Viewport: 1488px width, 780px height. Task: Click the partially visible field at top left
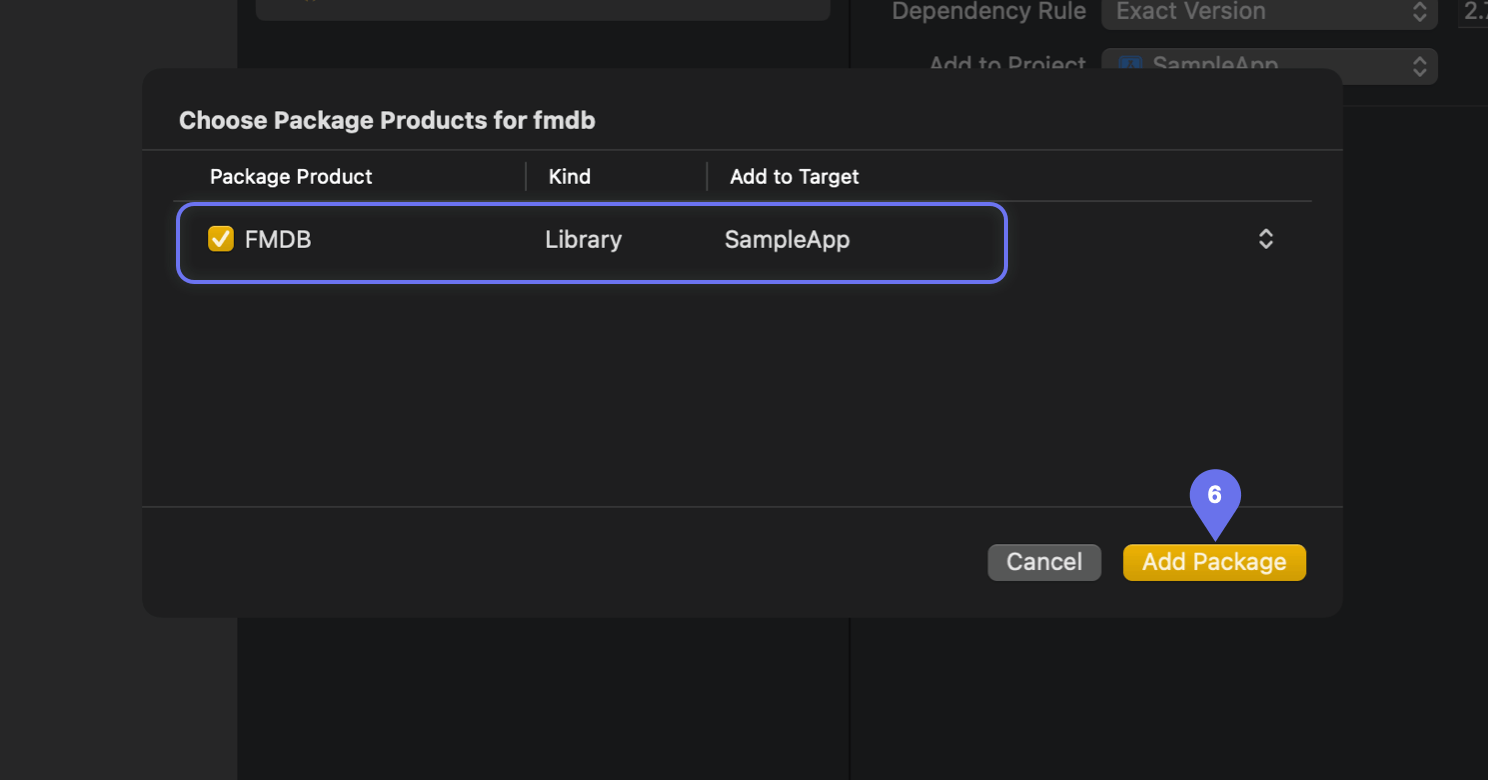pos(542,9)
